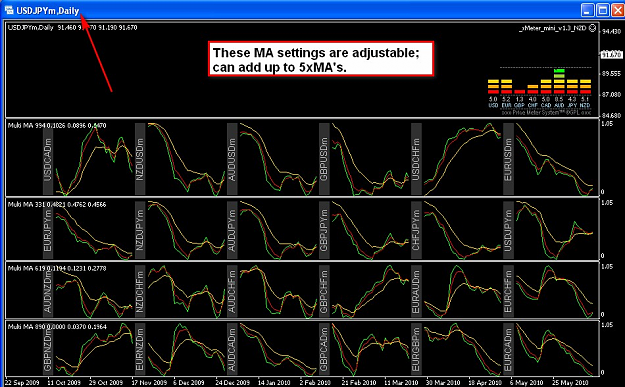Select the USDCADm pair label
Viewport: 625px width, 387px height.
[48, 159]
